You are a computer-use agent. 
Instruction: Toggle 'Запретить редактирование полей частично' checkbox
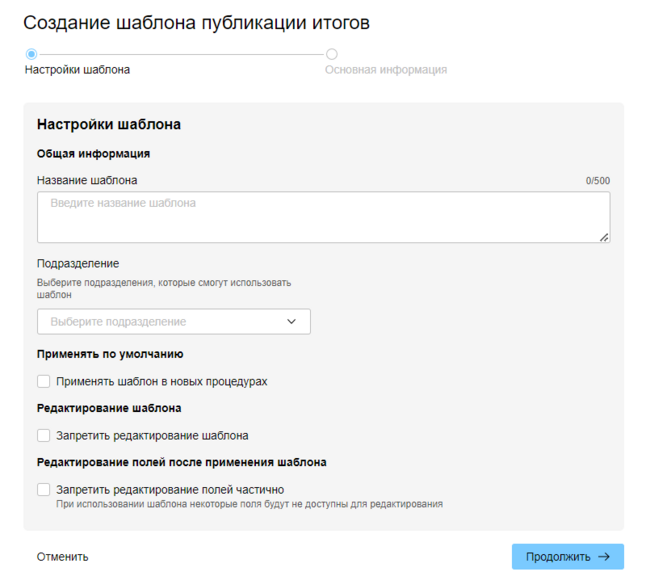[x=44, y=490]
